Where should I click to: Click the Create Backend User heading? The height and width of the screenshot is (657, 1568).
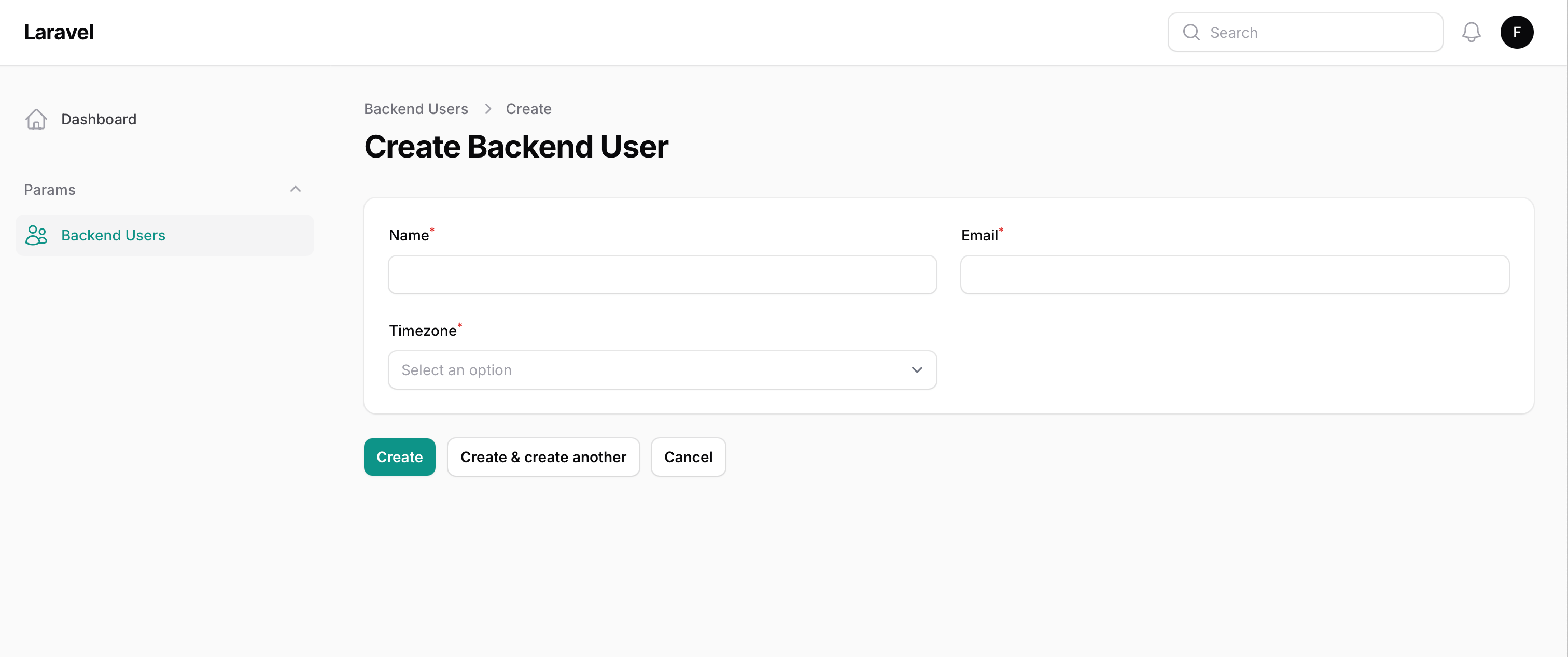[516, 147]
